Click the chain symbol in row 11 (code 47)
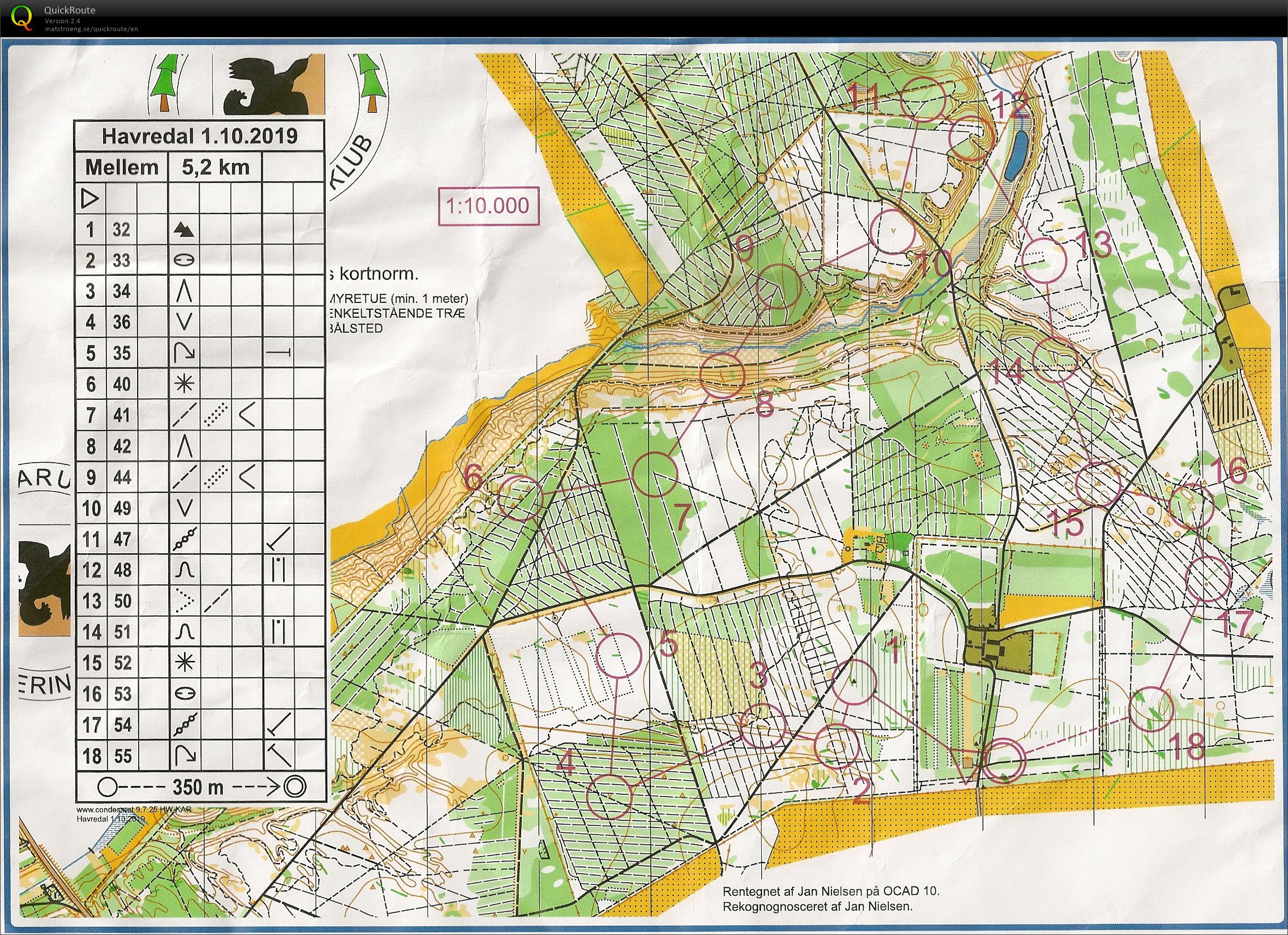Viewport: 1288px width, 935px height. 185,539
